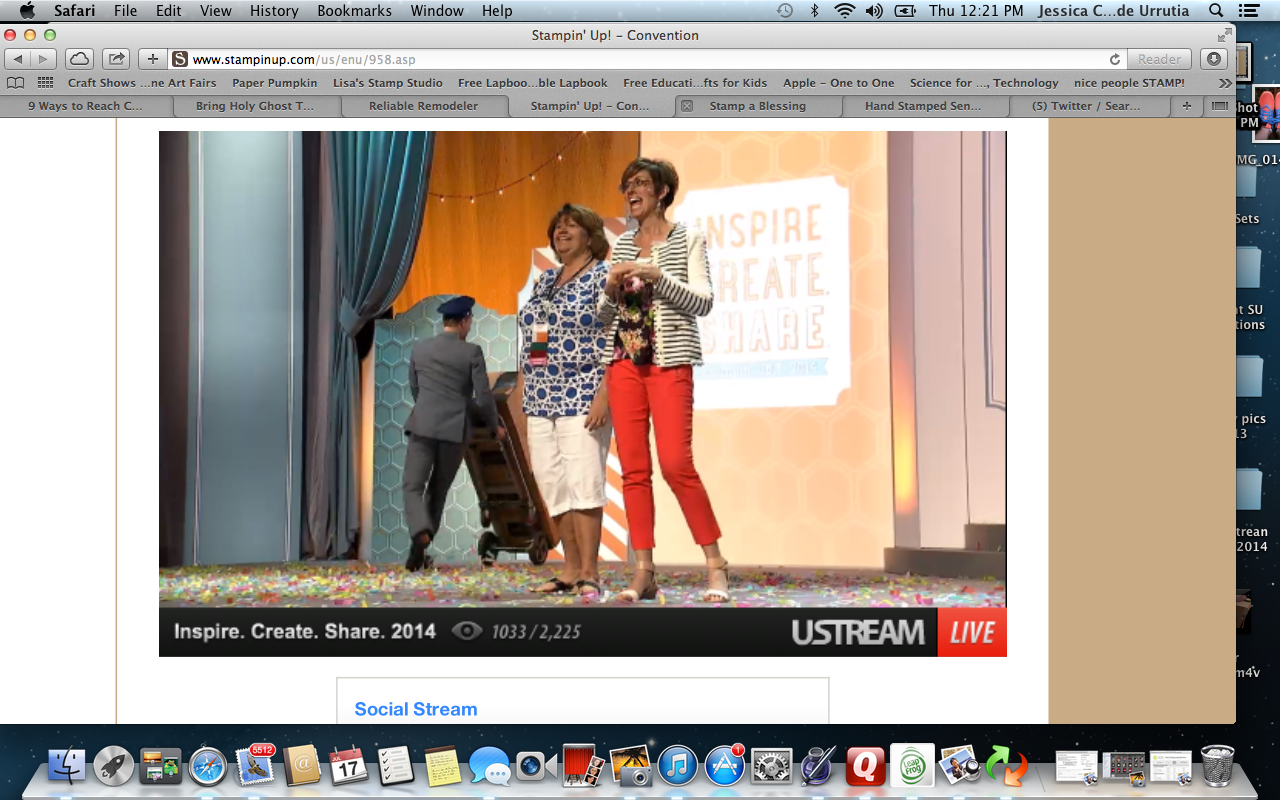Click the USTREAM logo on the player
This screenshot has height=800, width=1280.
(858, 632)
